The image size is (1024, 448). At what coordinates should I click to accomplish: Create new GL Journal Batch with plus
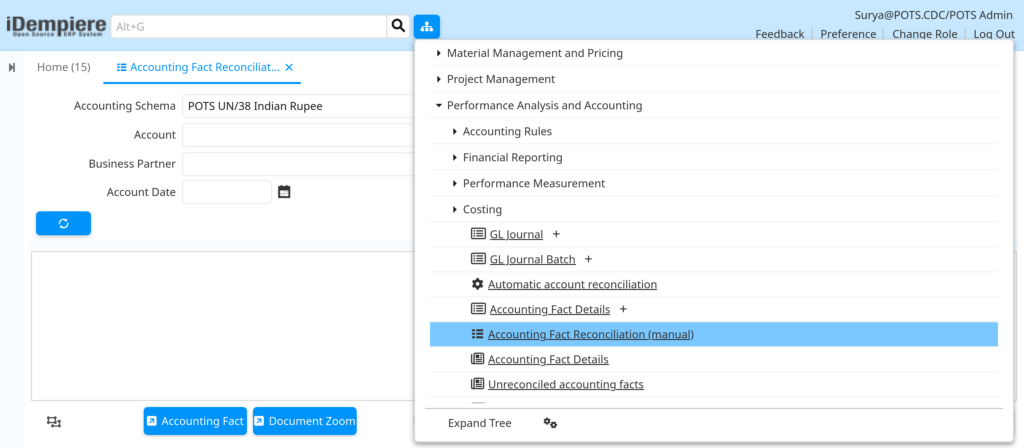[588, 259]
